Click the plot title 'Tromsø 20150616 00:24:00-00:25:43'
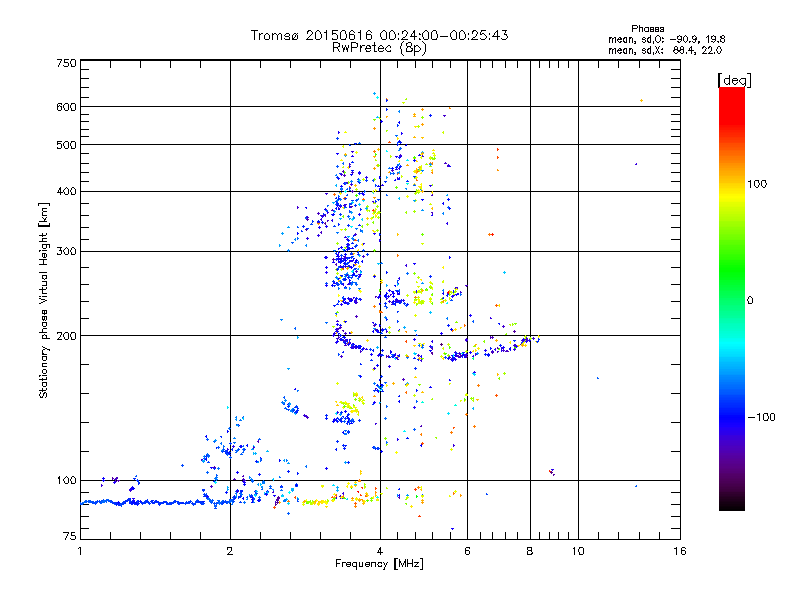This screenshot has height=600, width=800. 379,35
